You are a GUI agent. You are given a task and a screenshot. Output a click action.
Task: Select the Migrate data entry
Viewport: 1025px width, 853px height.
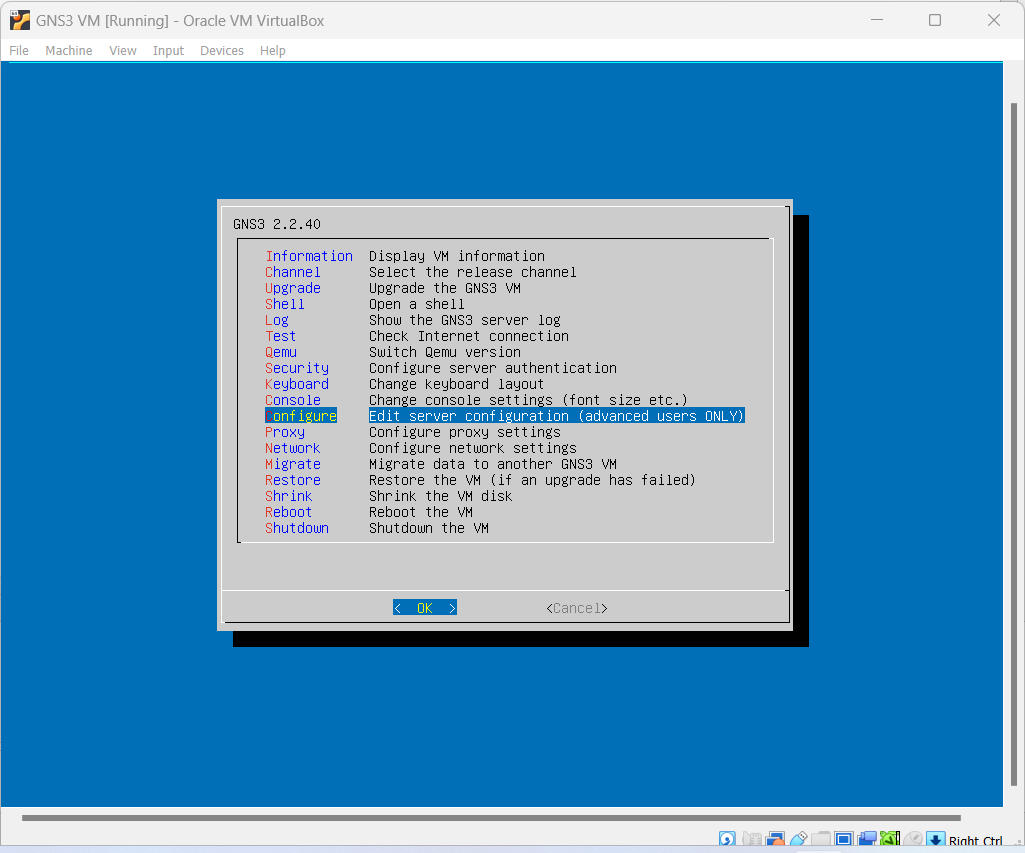coord(441,464)
